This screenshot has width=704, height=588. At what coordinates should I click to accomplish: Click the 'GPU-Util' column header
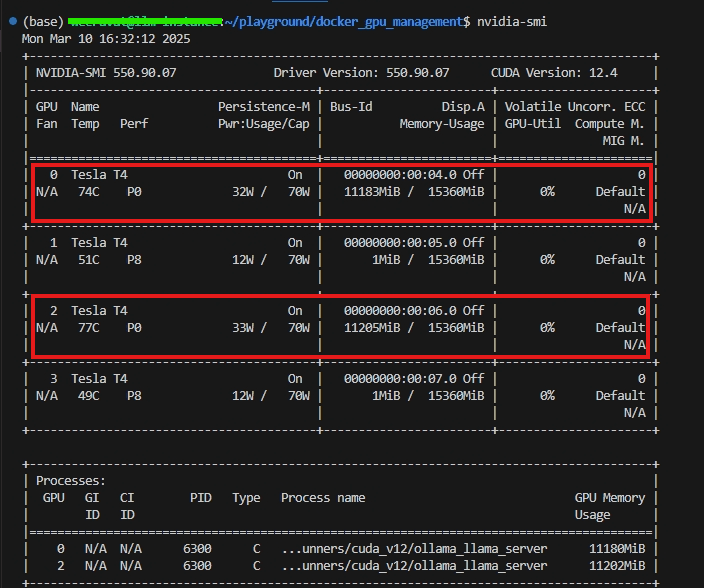click(x=532, y=124)
